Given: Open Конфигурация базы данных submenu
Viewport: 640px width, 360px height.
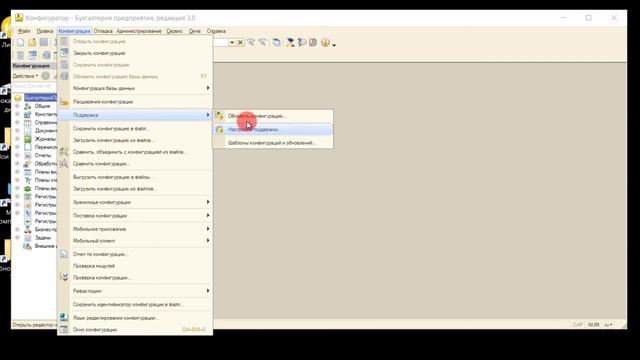Looking at the screenshot, I should click(135, 88).
